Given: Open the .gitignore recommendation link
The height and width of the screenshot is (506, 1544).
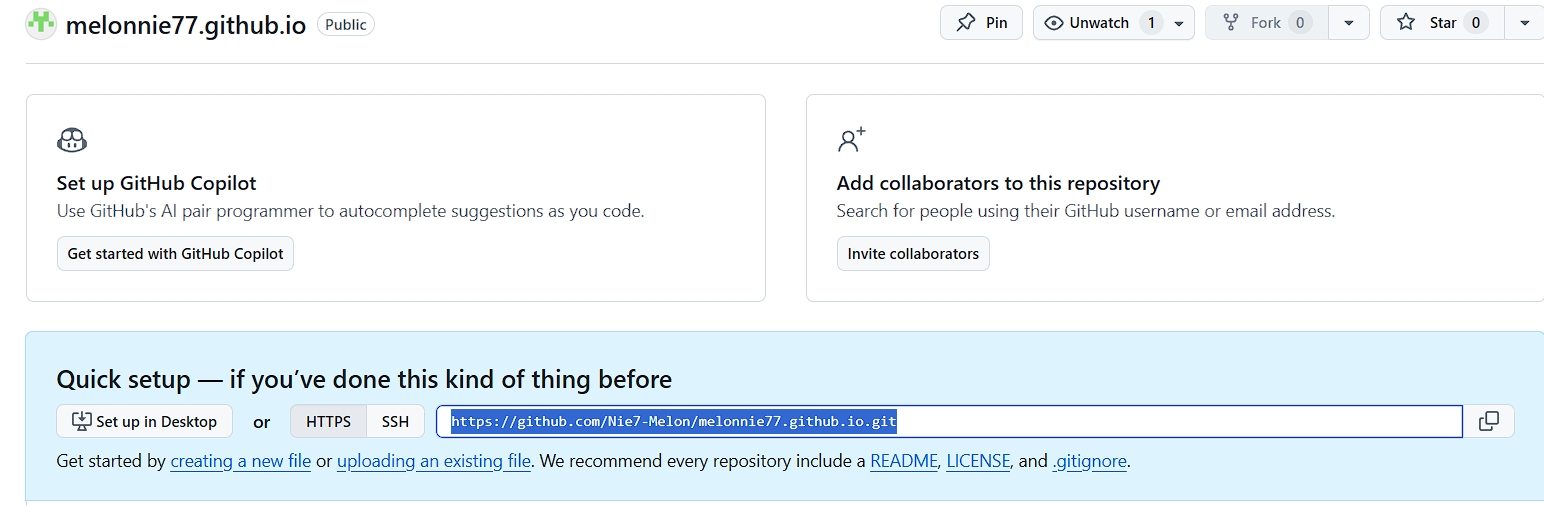Looking at the screenshot, I should coord(1090,461).
